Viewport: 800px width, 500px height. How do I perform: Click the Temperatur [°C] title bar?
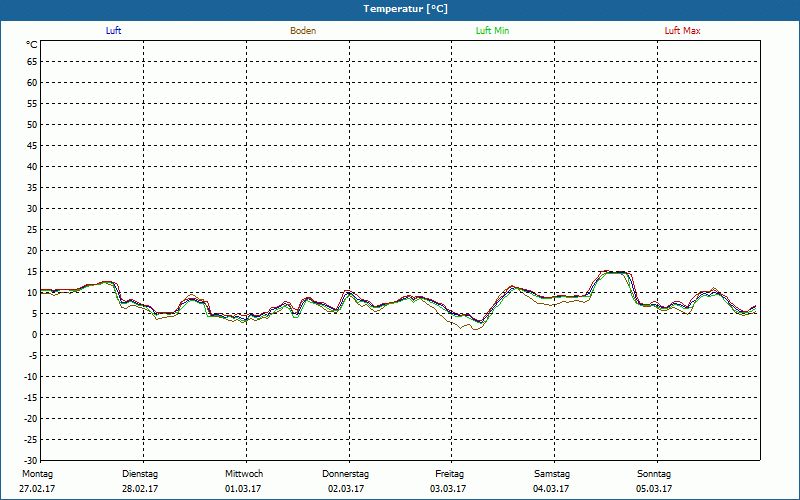[400, 9]
